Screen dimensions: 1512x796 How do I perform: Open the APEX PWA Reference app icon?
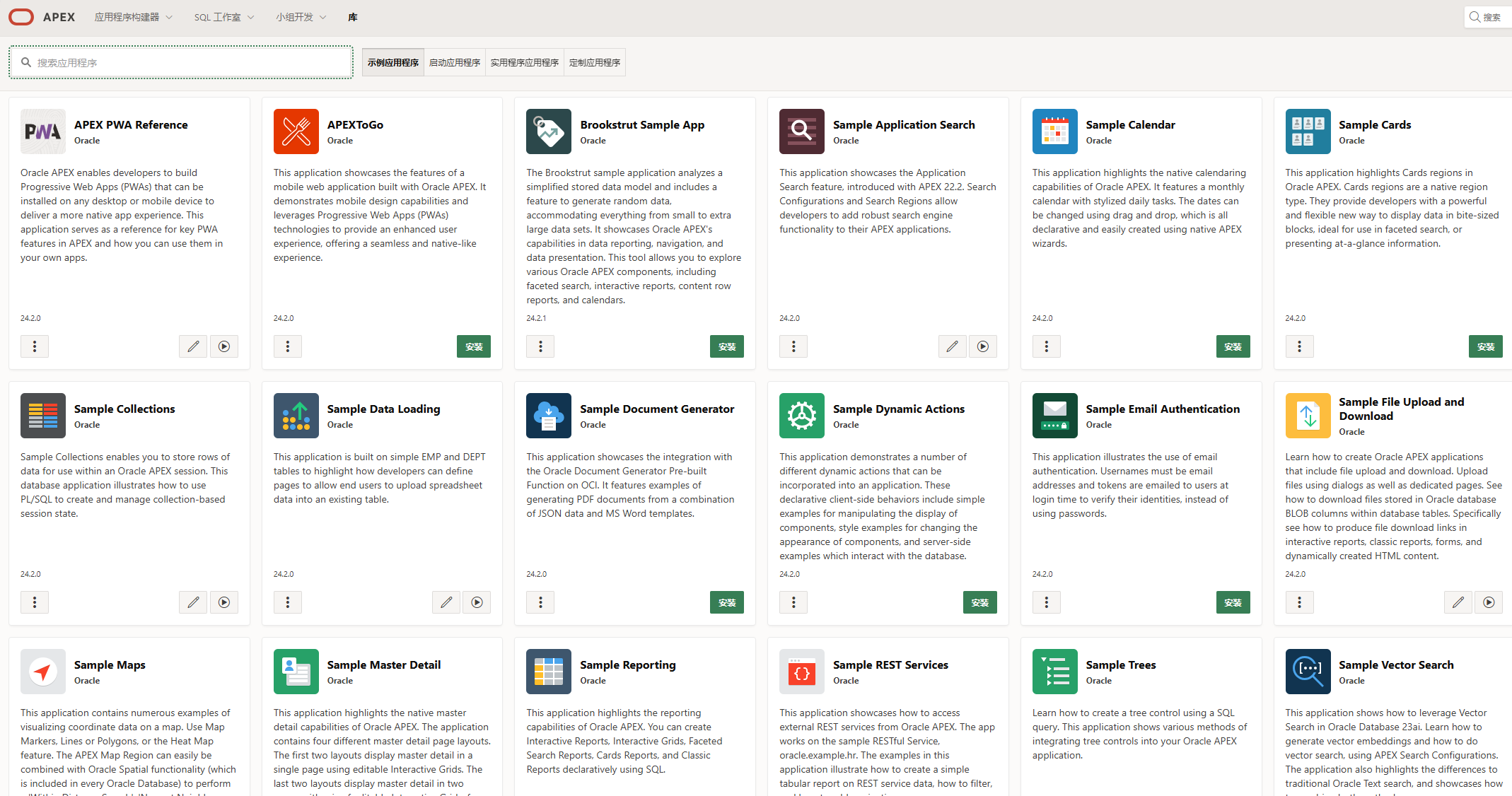(43, 131)
